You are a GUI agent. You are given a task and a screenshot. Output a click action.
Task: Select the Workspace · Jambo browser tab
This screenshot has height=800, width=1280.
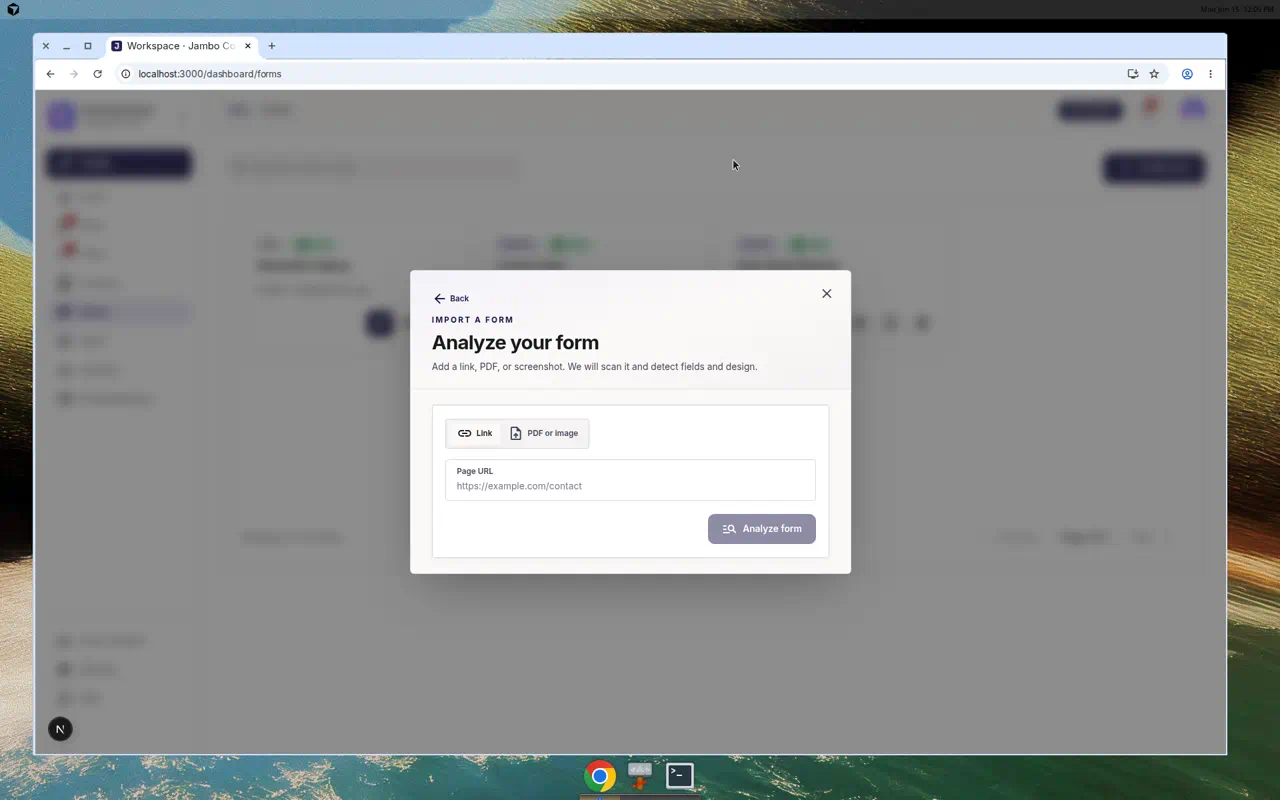click(181, 46)
